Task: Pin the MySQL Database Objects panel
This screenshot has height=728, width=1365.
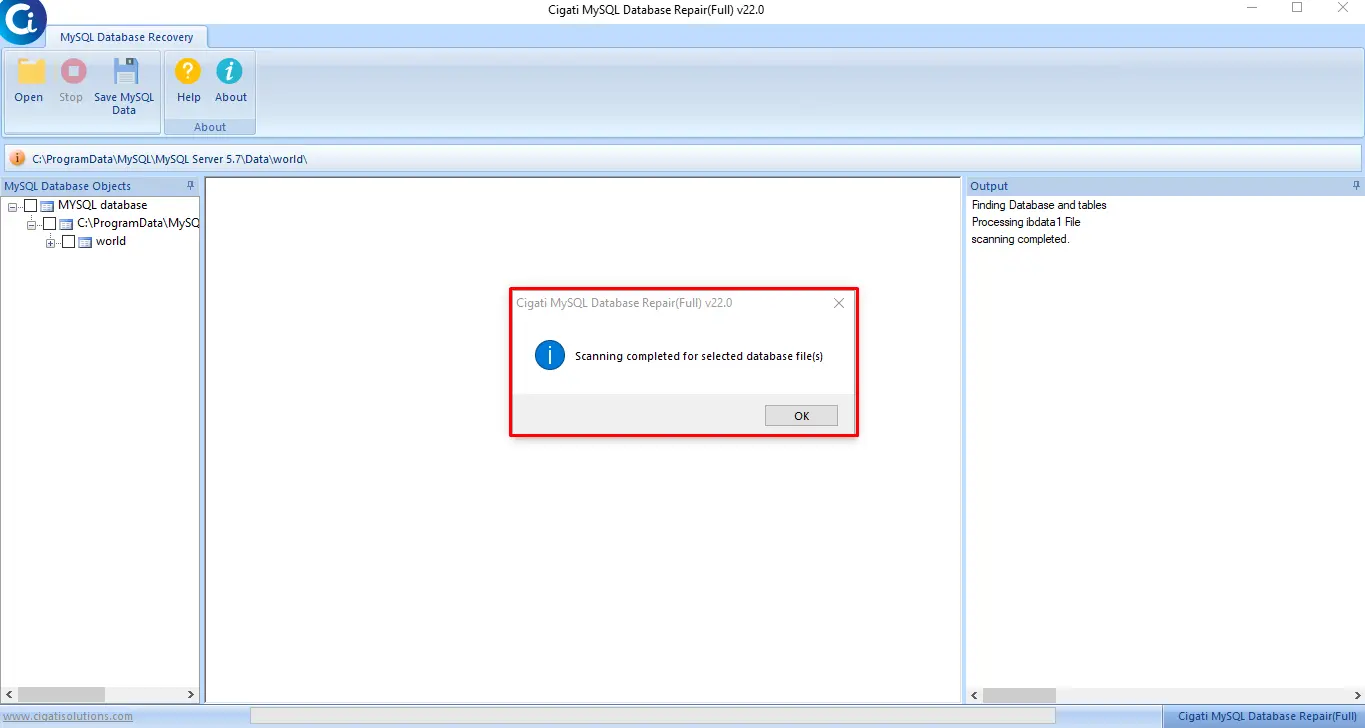Action: tap(190, 186)
